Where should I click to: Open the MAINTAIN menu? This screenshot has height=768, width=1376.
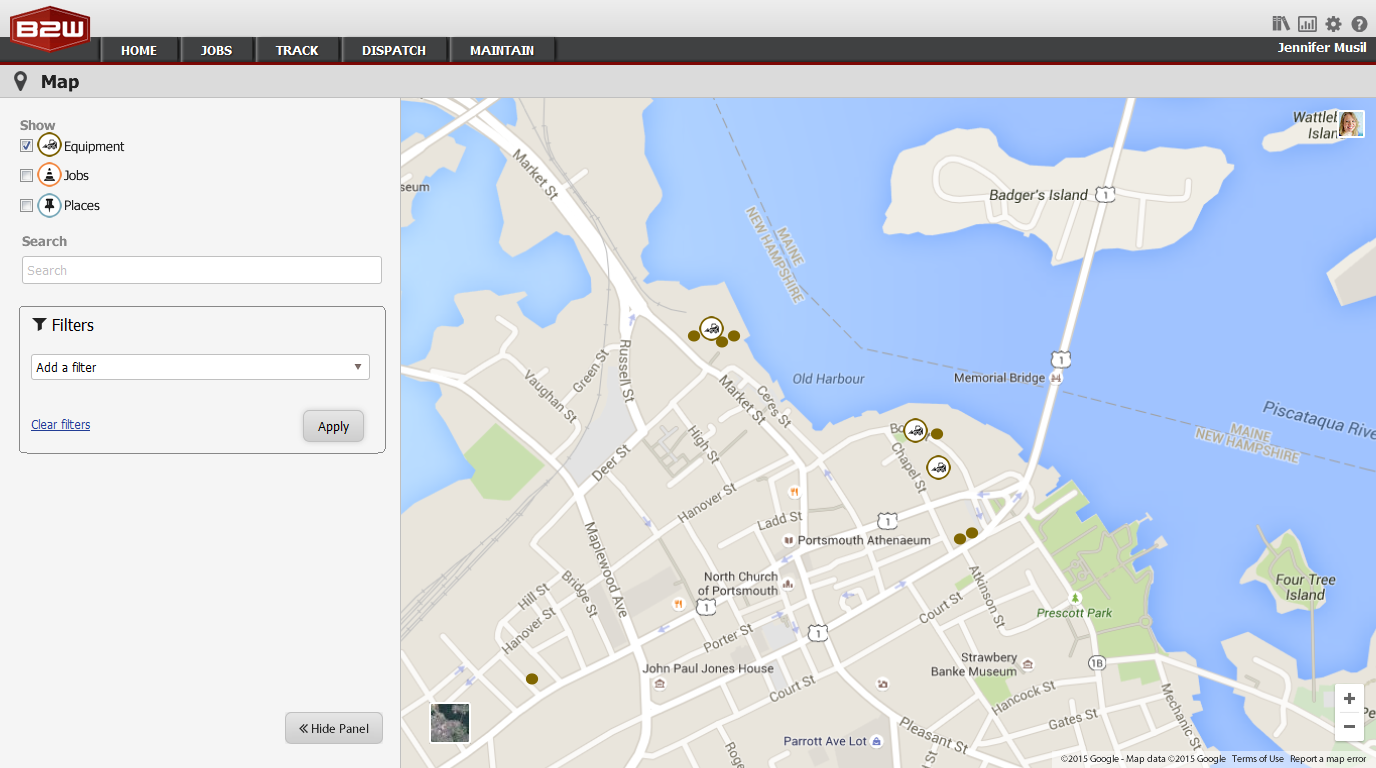coord(502,50)
